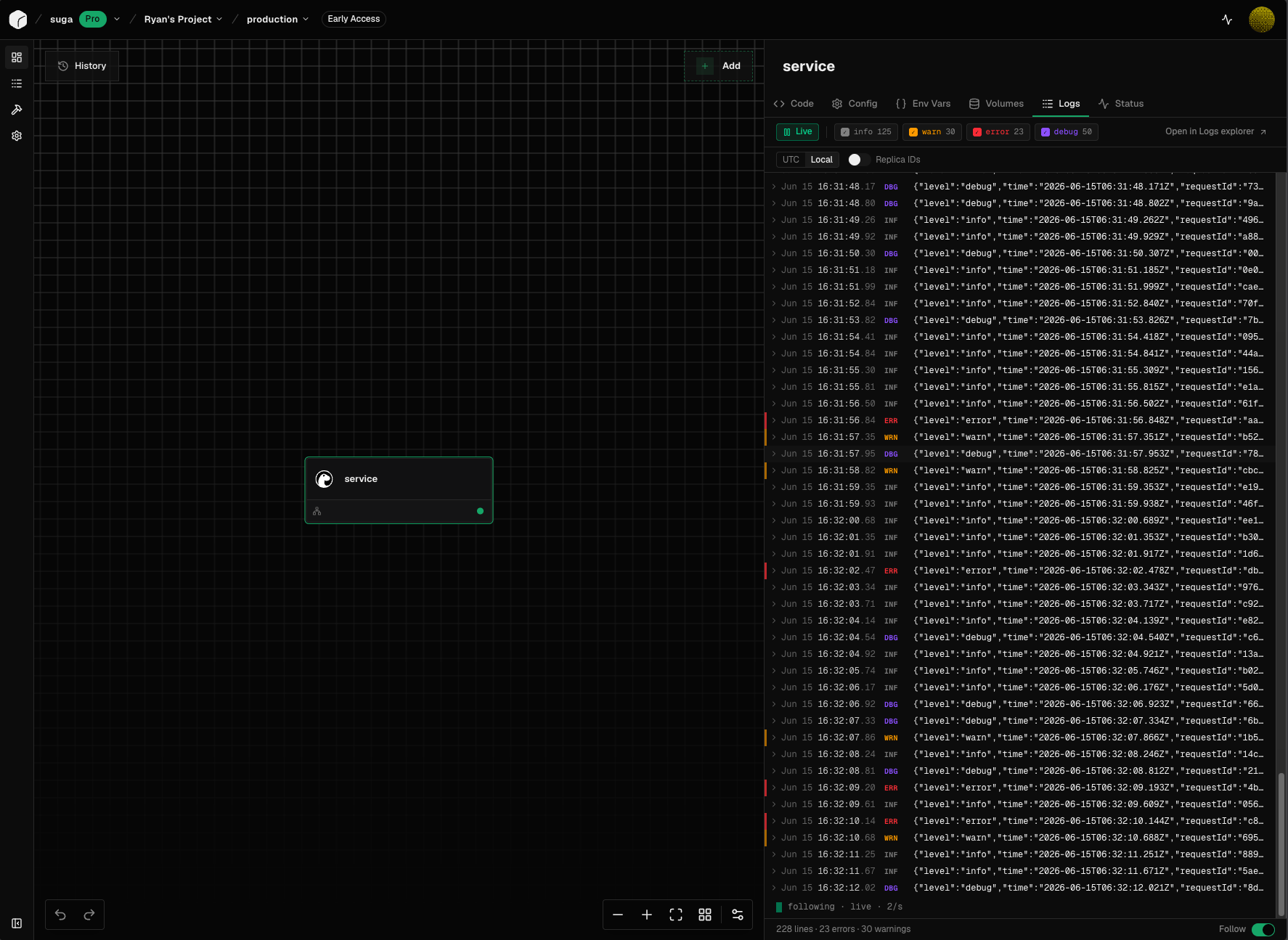Click the Add button on canvas
The height and width of the screenshot is (940, 1288).
click(x=719, y=66)
